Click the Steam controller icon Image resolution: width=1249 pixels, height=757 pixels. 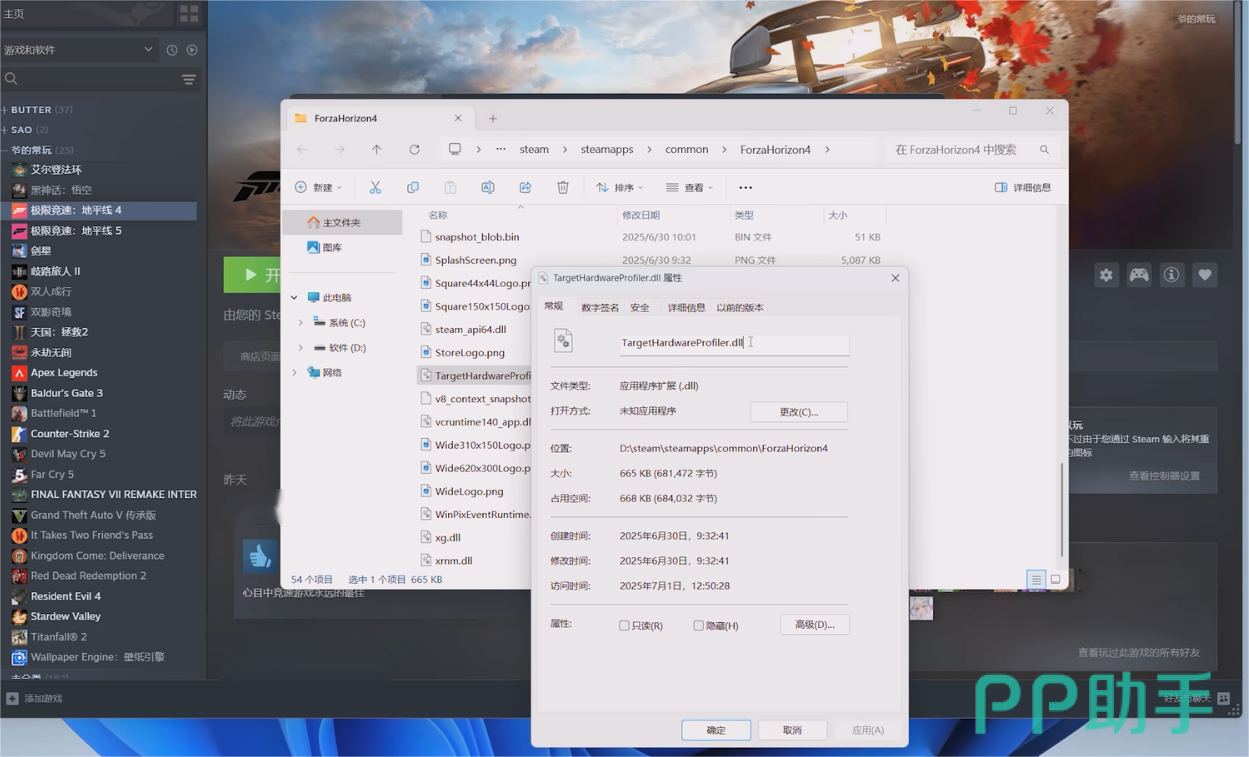tap(1139, 275)
